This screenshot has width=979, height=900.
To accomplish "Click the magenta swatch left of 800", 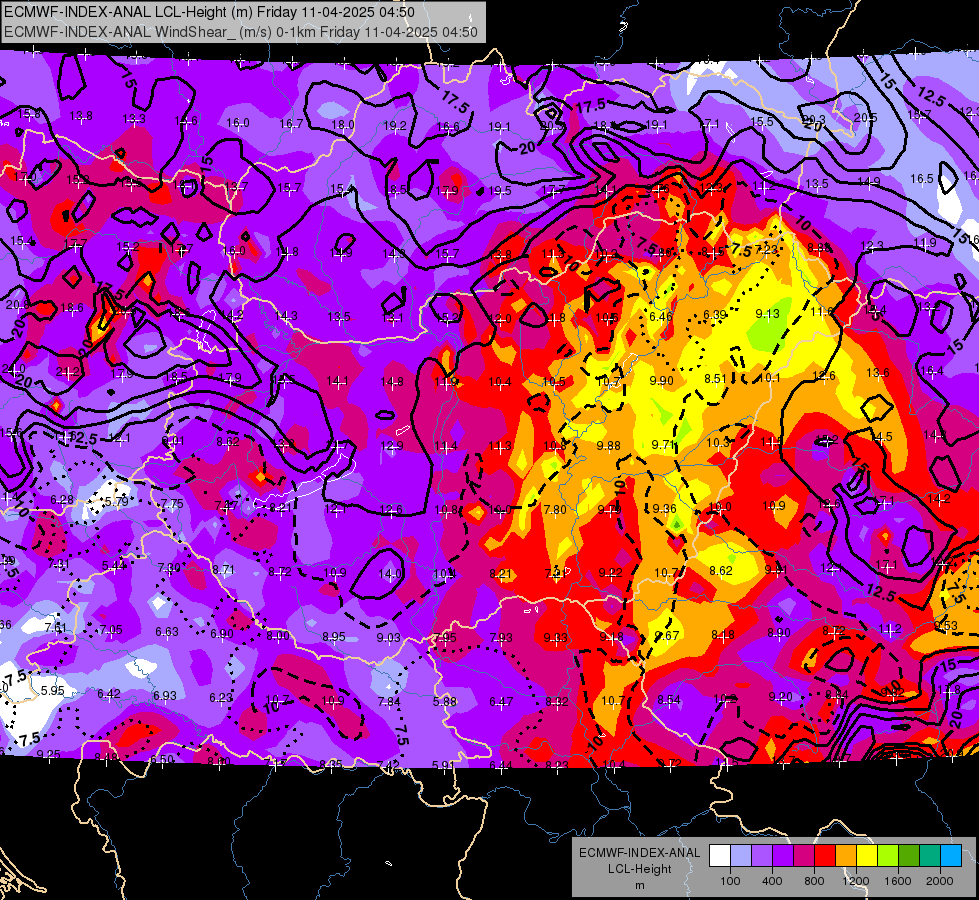I will click(x=804, y=855).
